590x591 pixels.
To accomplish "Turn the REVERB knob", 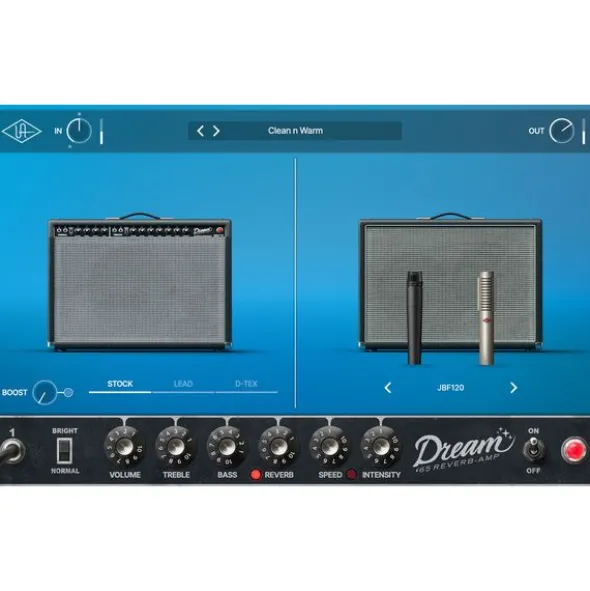I will 278,447.
